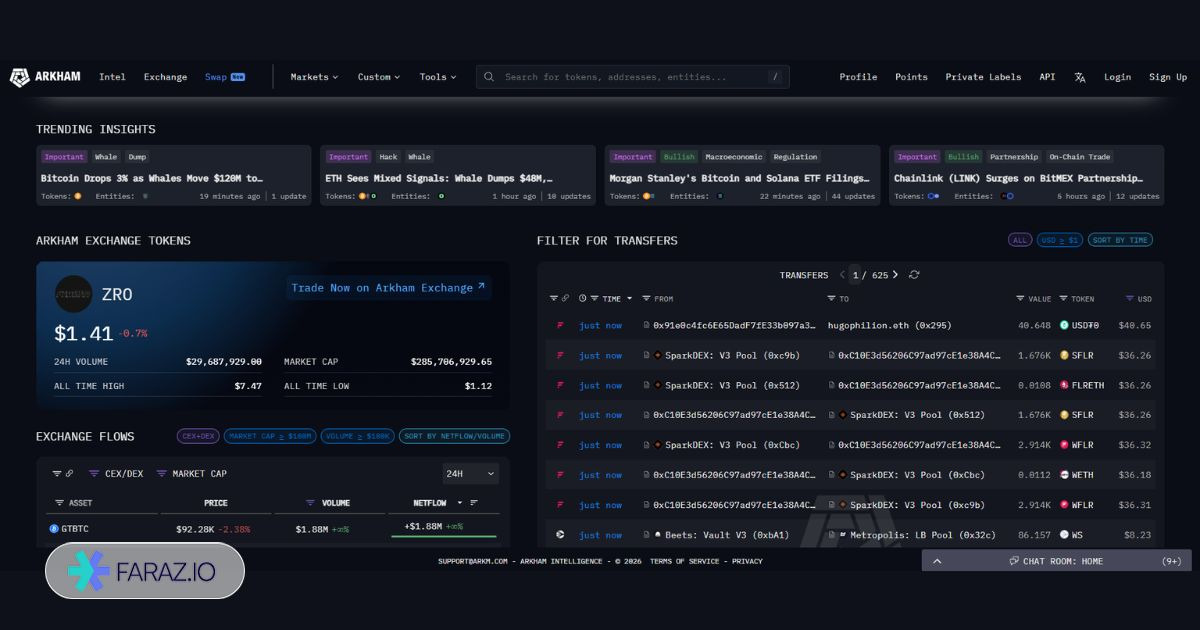Click the refresh icon next to the transfers pagination
The width and height of the screenshot is (1200, 630).
pos(914,275)
